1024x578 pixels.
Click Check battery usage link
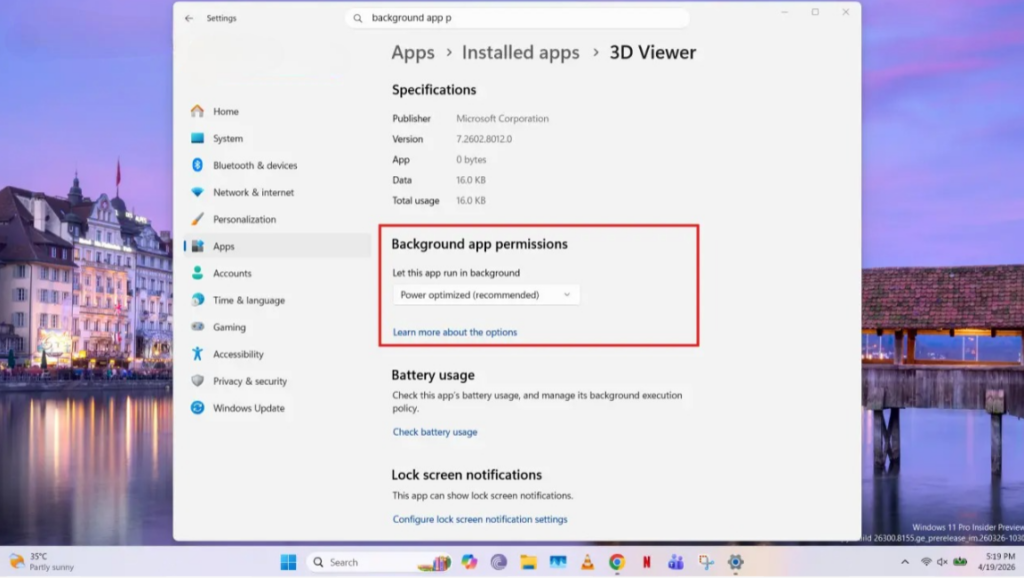(x=435, y=432)
